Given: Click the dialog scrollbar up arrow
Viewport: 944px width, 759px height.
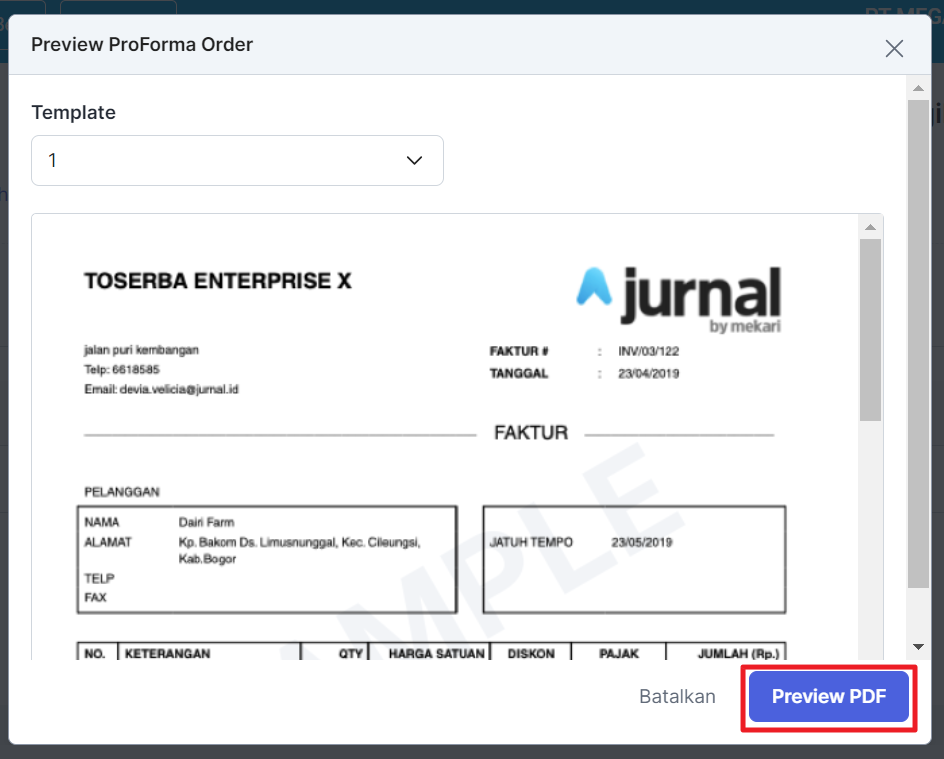Looking at the screenshot, I should coord(918,88).
